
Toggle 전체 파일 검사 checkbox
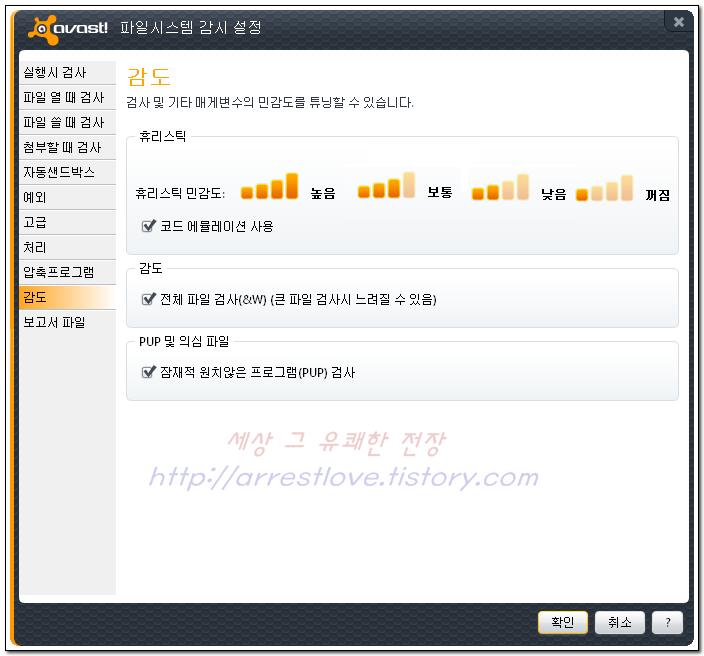149,299
